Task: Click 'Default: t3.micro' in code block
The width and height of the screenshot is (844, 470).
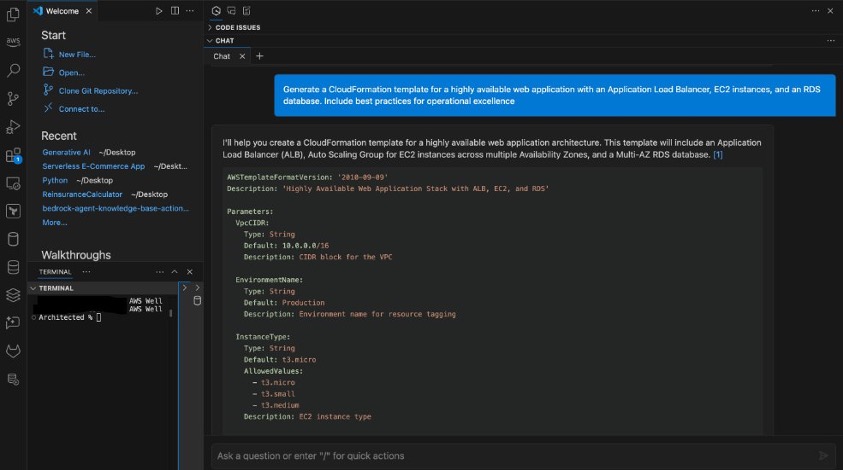Action: (x=280, y=360)
